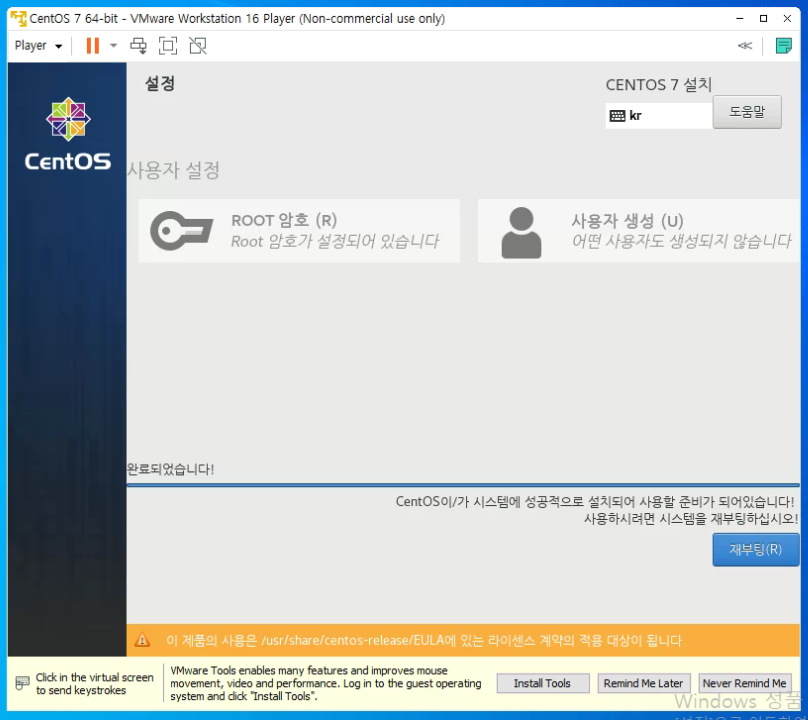Enter full screen mode

[168, 46]
